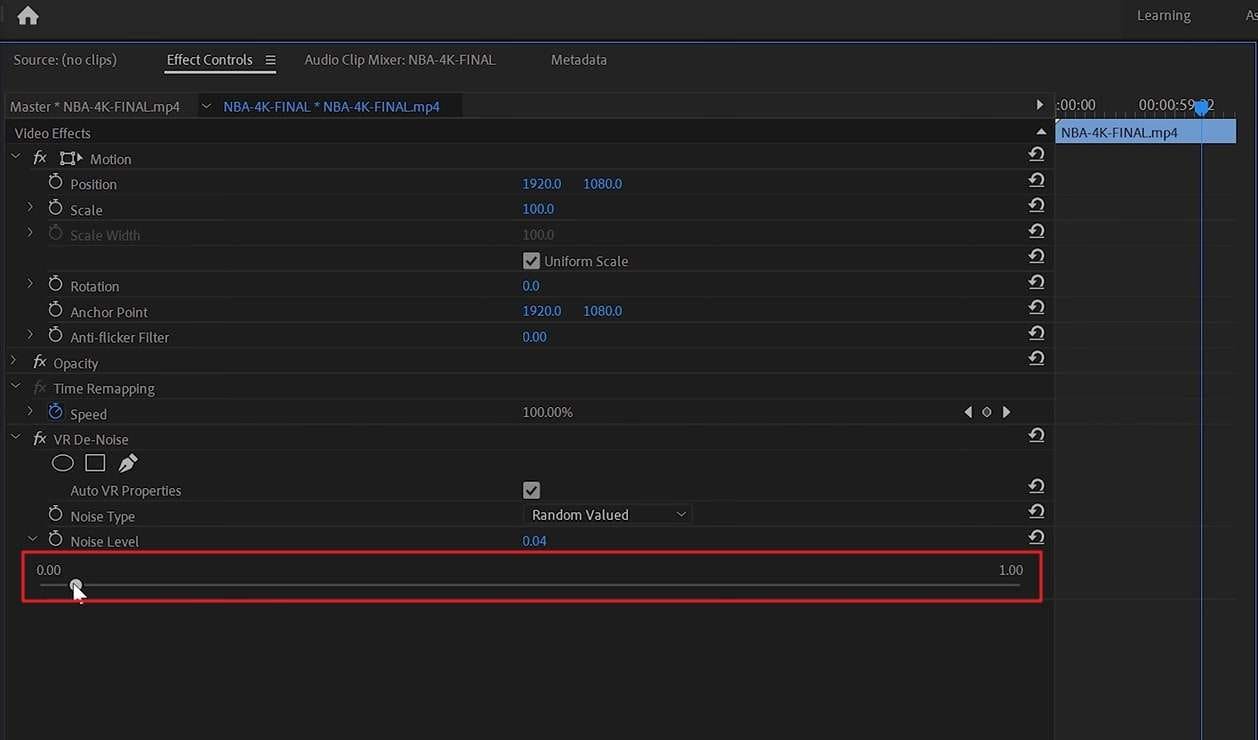Viewport: 1258px width, 740px height.
Task: Toggle the Auto VR Properties checkbox
Action: (531, 490)
